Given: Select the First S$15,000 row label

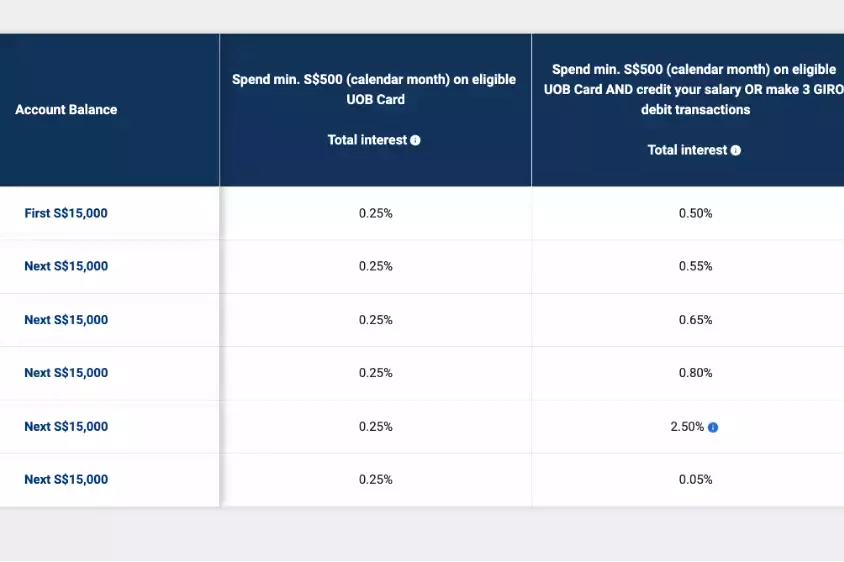Looking at the screenshot, I should tap(66, 213).
